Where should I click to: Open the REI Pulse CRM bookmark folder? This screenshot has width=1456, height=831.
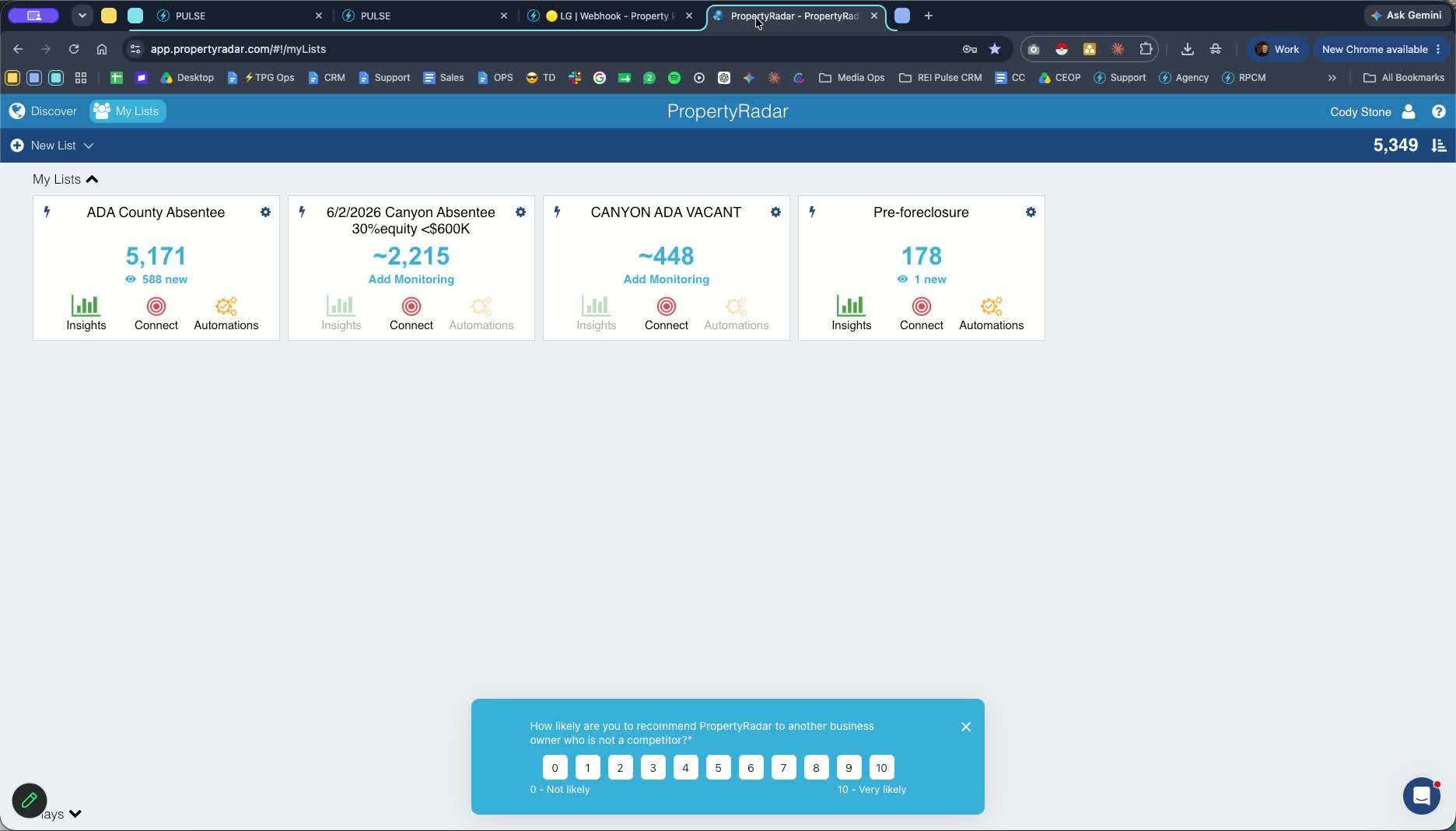coord(940,78)
